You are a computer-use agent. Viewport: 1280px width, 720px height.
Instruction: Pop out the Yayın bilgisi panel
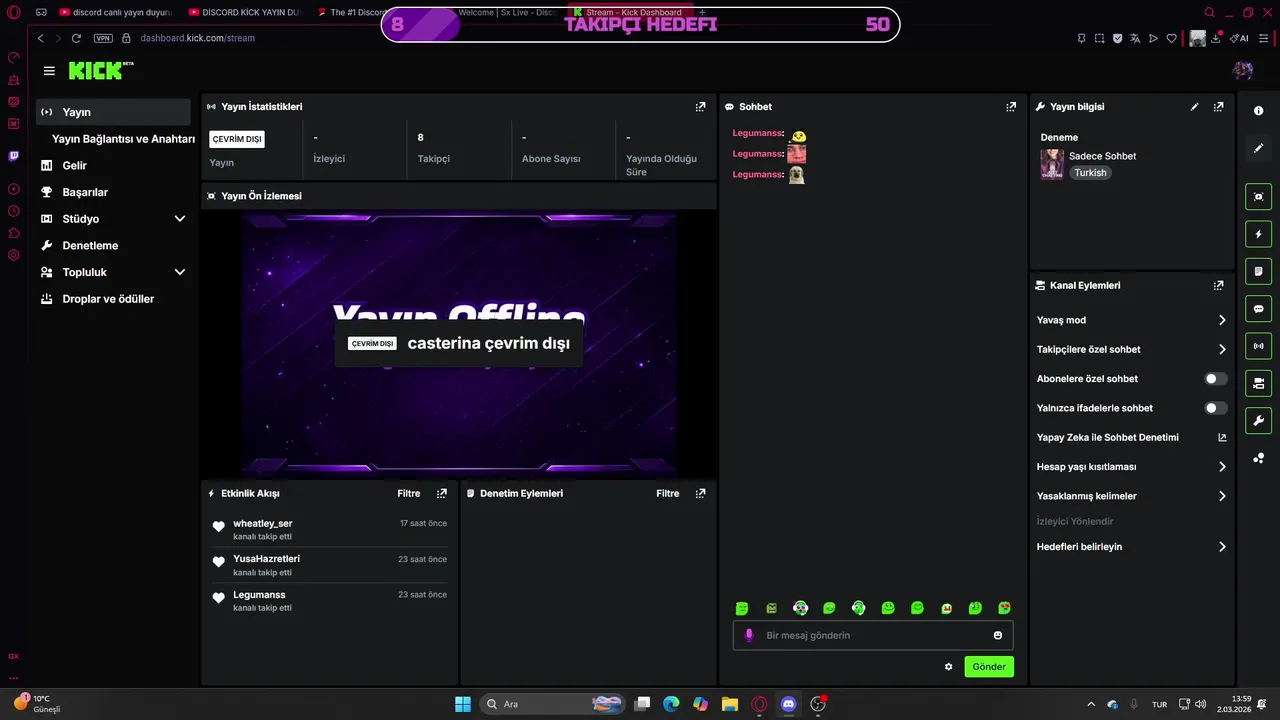coord(1218,106)
